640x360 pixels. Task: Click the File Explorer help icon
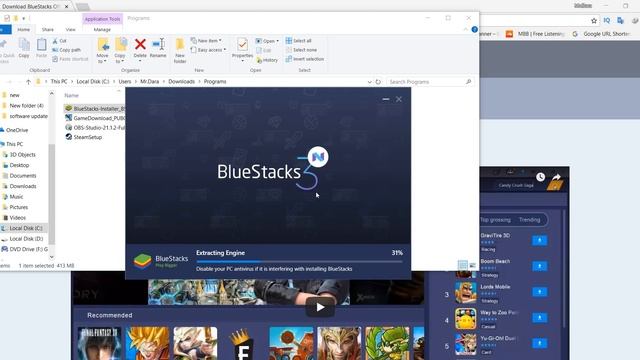point(474,29)
